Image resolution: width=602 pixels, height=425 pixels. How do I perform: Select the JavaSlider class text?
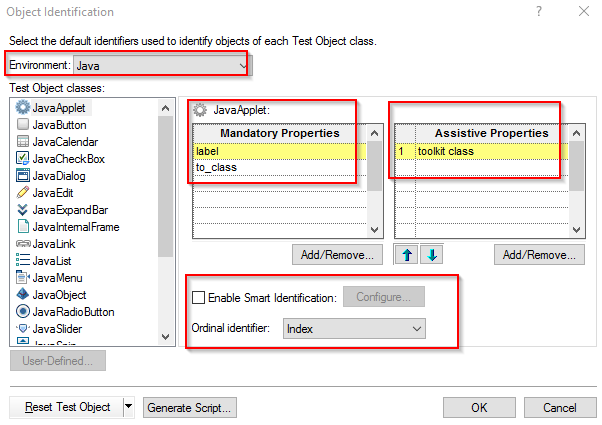pyautogui.click(x=57, y=329)
